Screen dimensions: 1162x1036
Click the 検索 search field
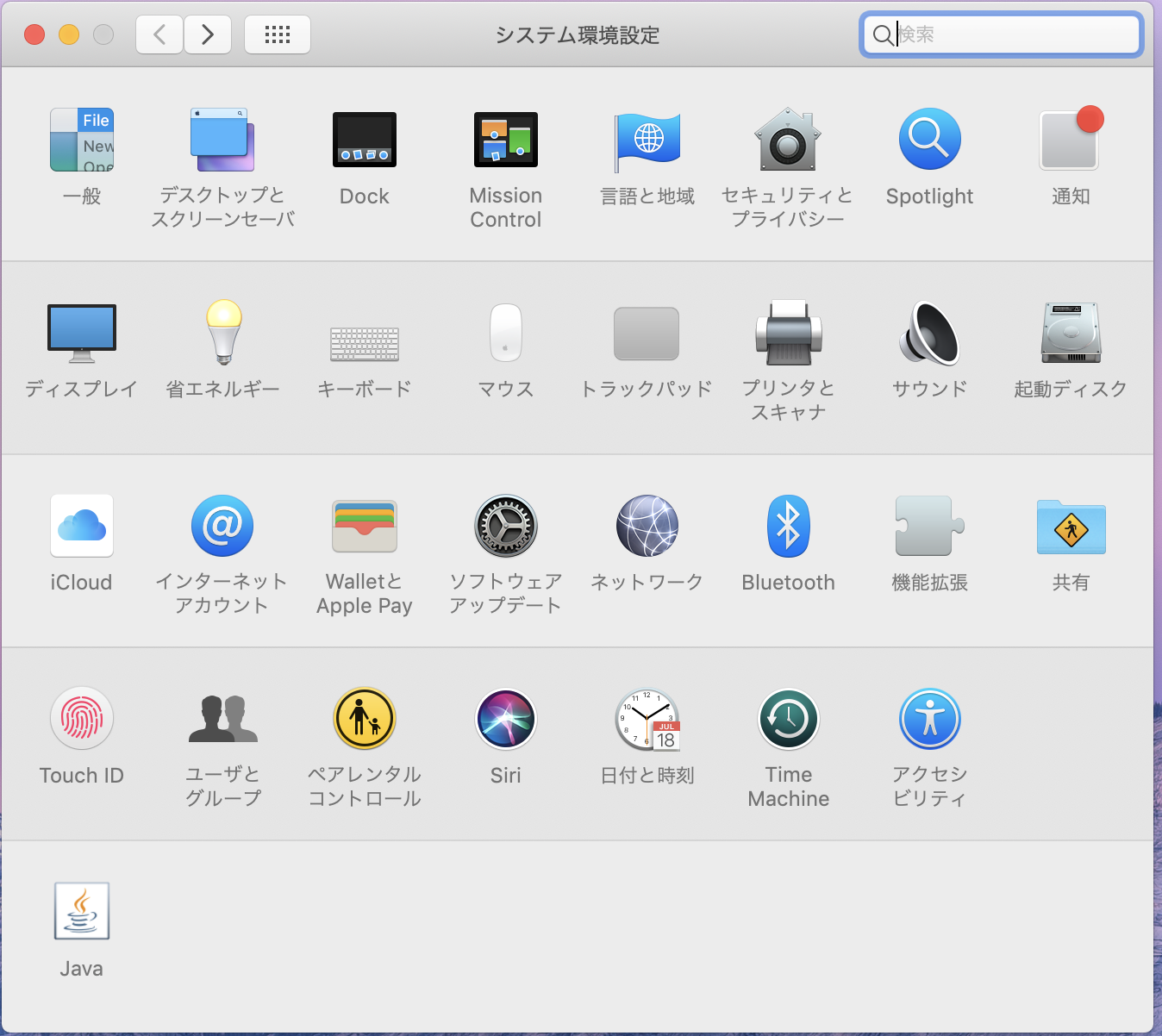[x=1000, y=35]
